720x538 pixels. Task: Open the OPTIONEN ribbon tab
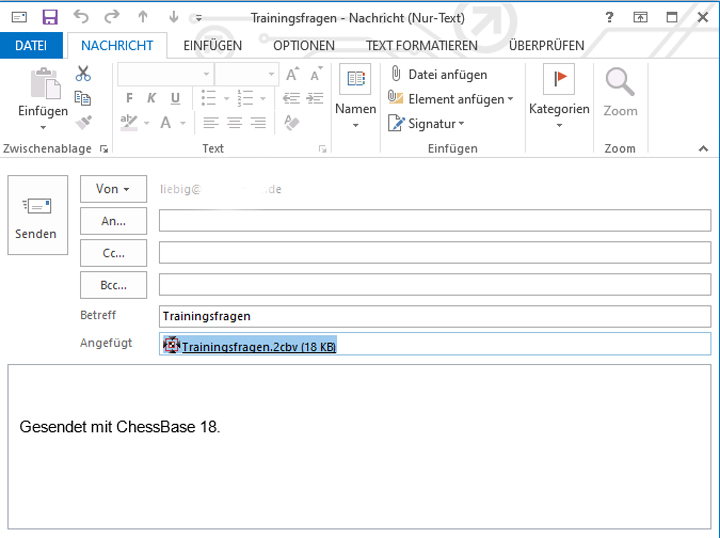[304, 46]
